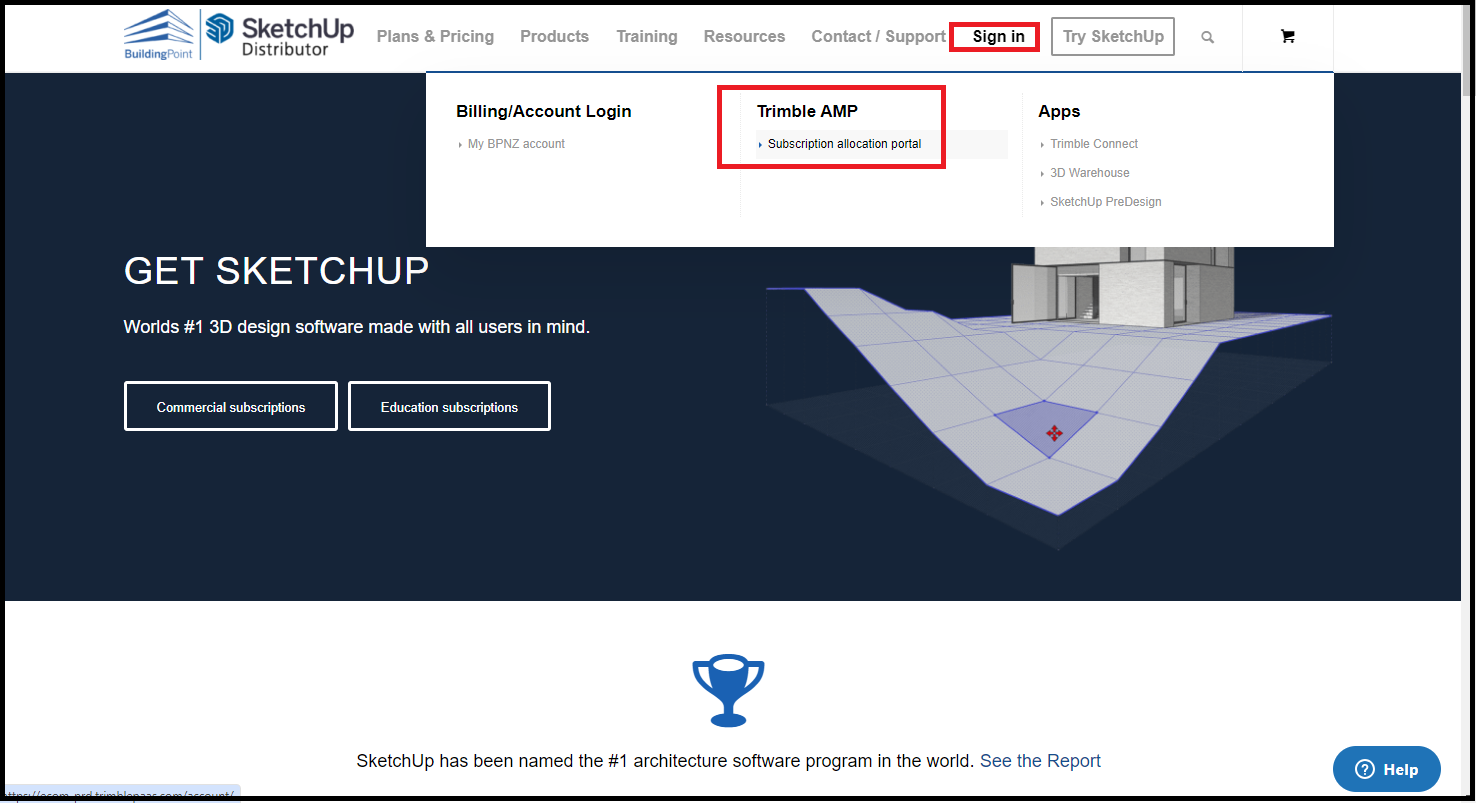Click the BuildingPoint logo
This screenshot has height=803, width=1476.
[159, 35]
